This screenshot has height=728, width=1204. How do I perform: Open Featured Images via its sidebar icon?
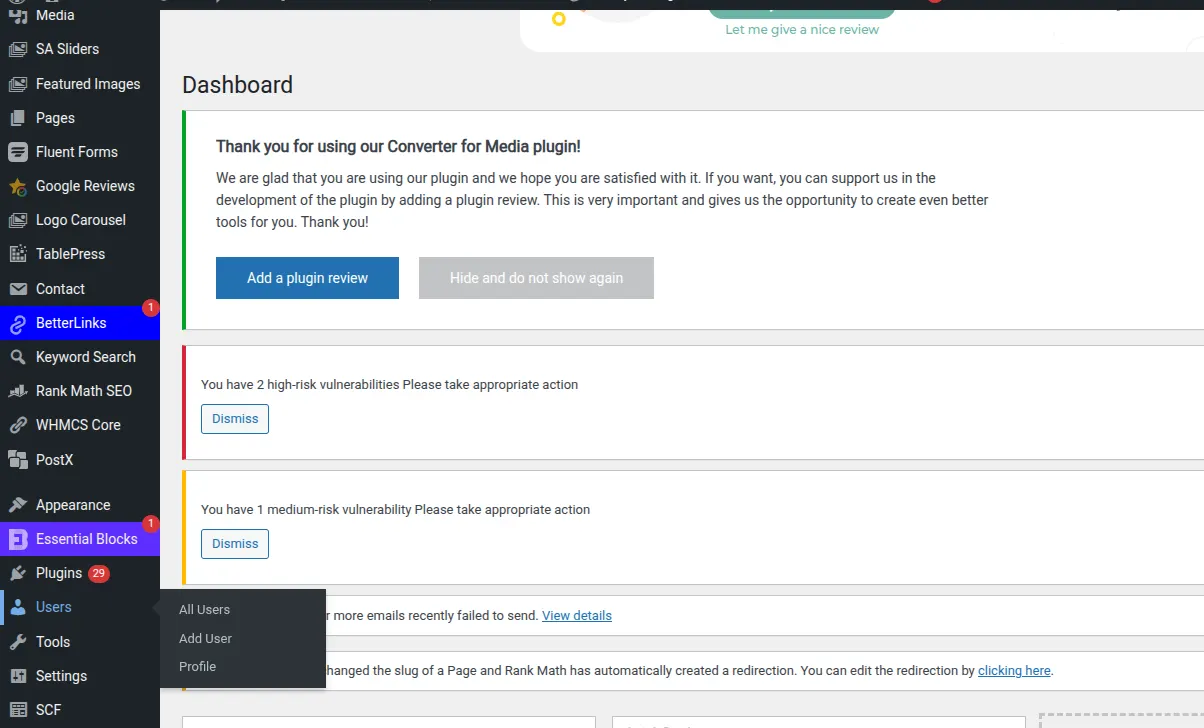click(17, 84)
